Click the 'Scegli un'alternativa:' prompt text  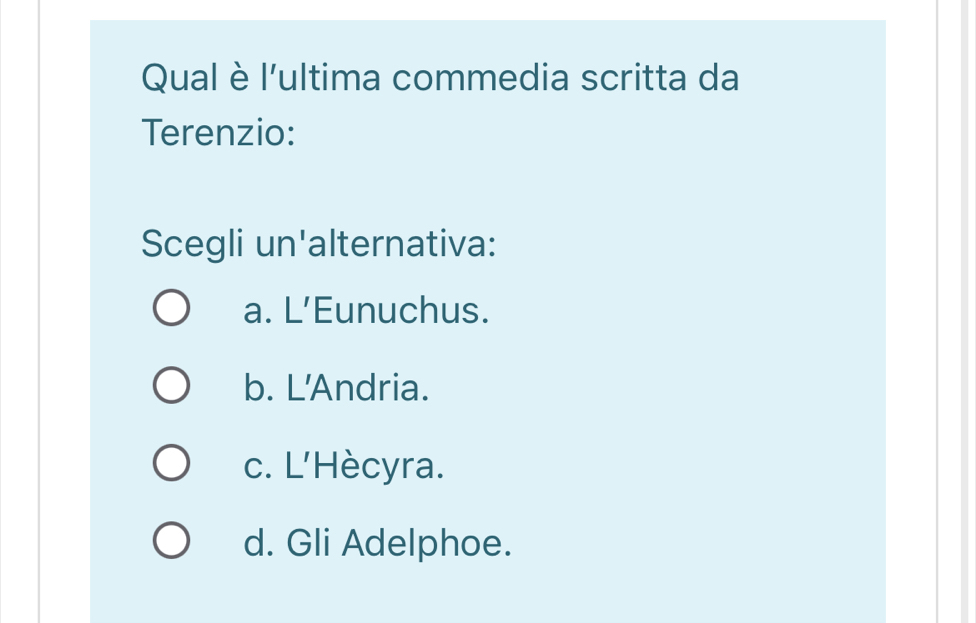point(319,243)
